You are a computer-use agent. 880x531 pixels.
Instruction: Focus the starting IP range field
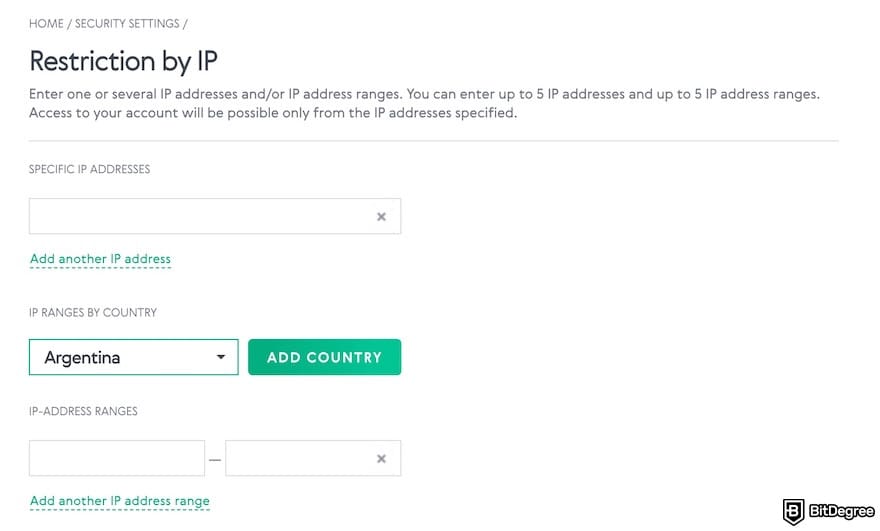pyautogui.click(x=117, y=459)
